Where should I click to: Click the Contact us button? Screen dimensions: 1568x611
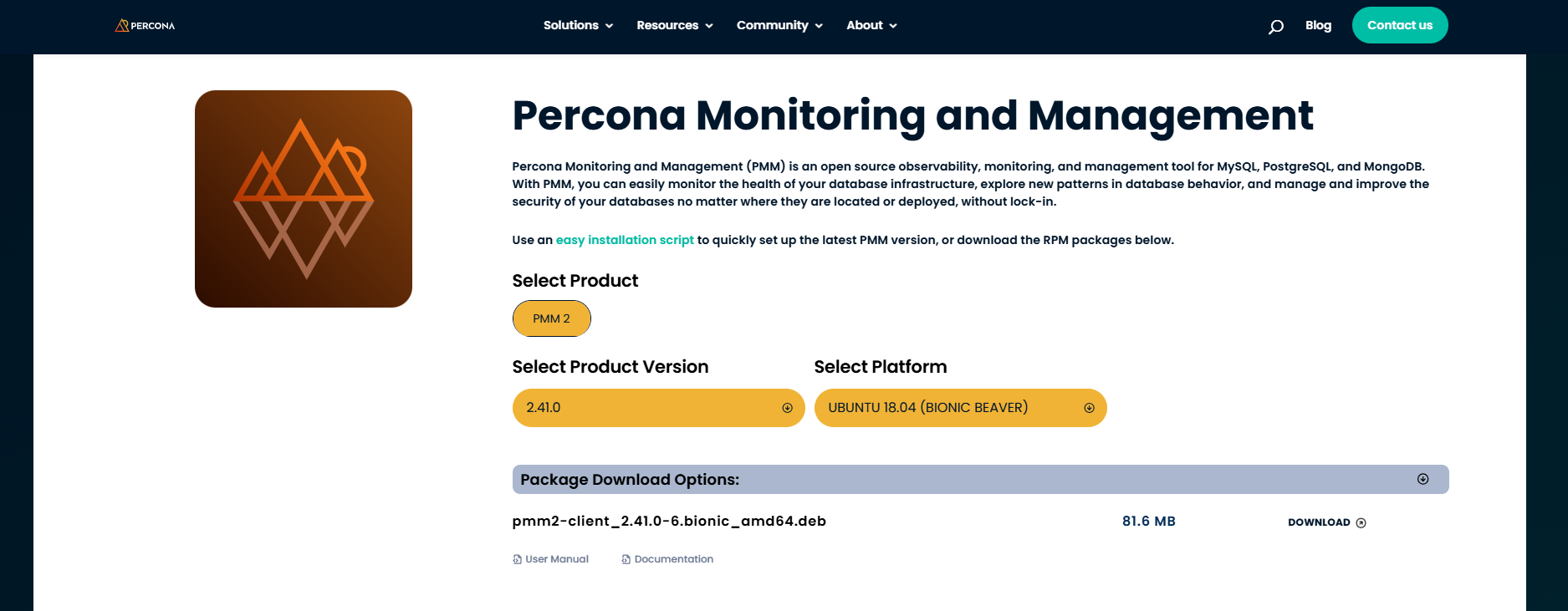pos(1400,25)
